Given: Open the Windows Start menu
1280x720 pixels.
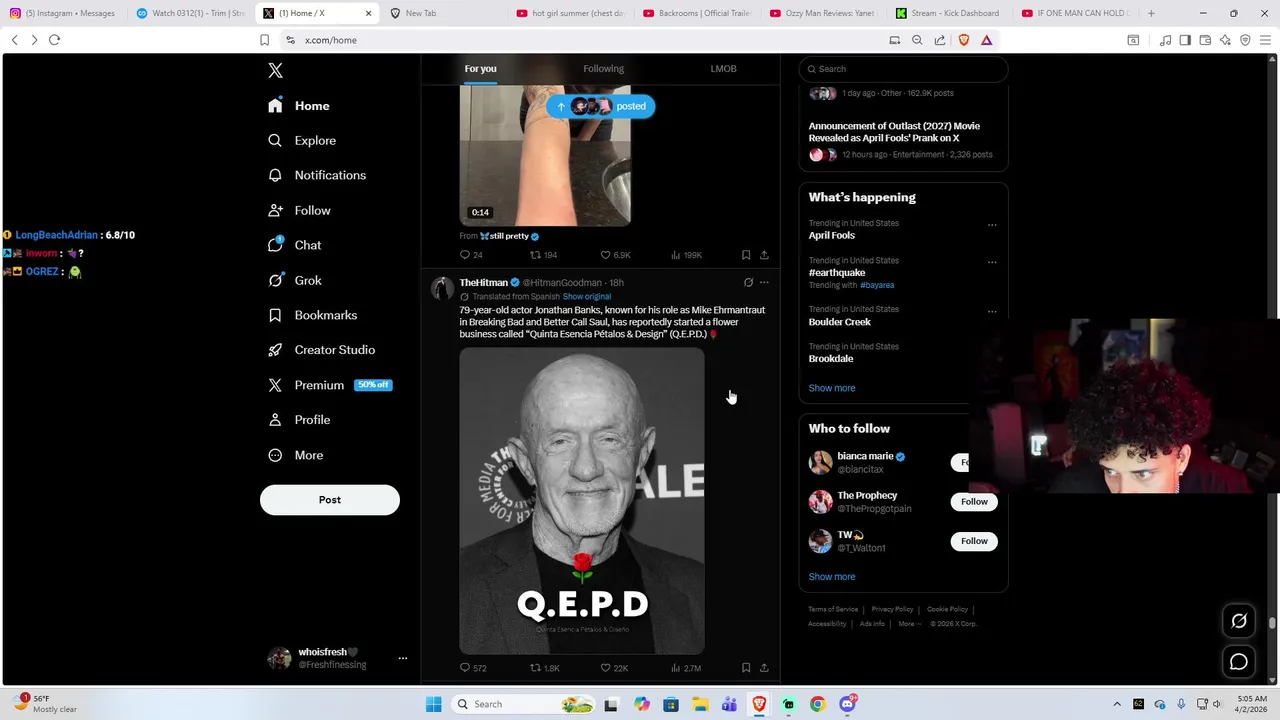Looking at the screenshot, I should click(x=433, y=704).
